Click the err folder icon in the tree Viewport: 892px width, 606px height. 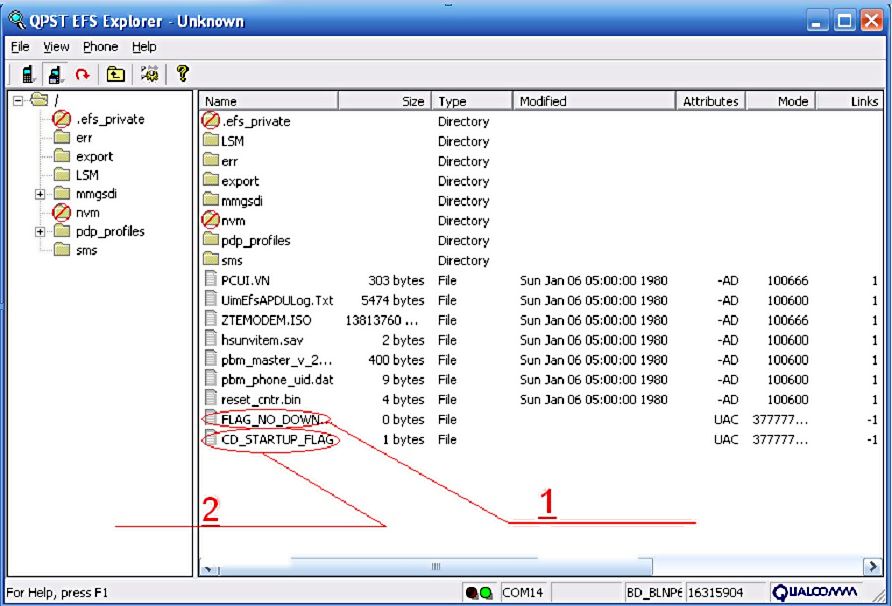coord(61,138)
